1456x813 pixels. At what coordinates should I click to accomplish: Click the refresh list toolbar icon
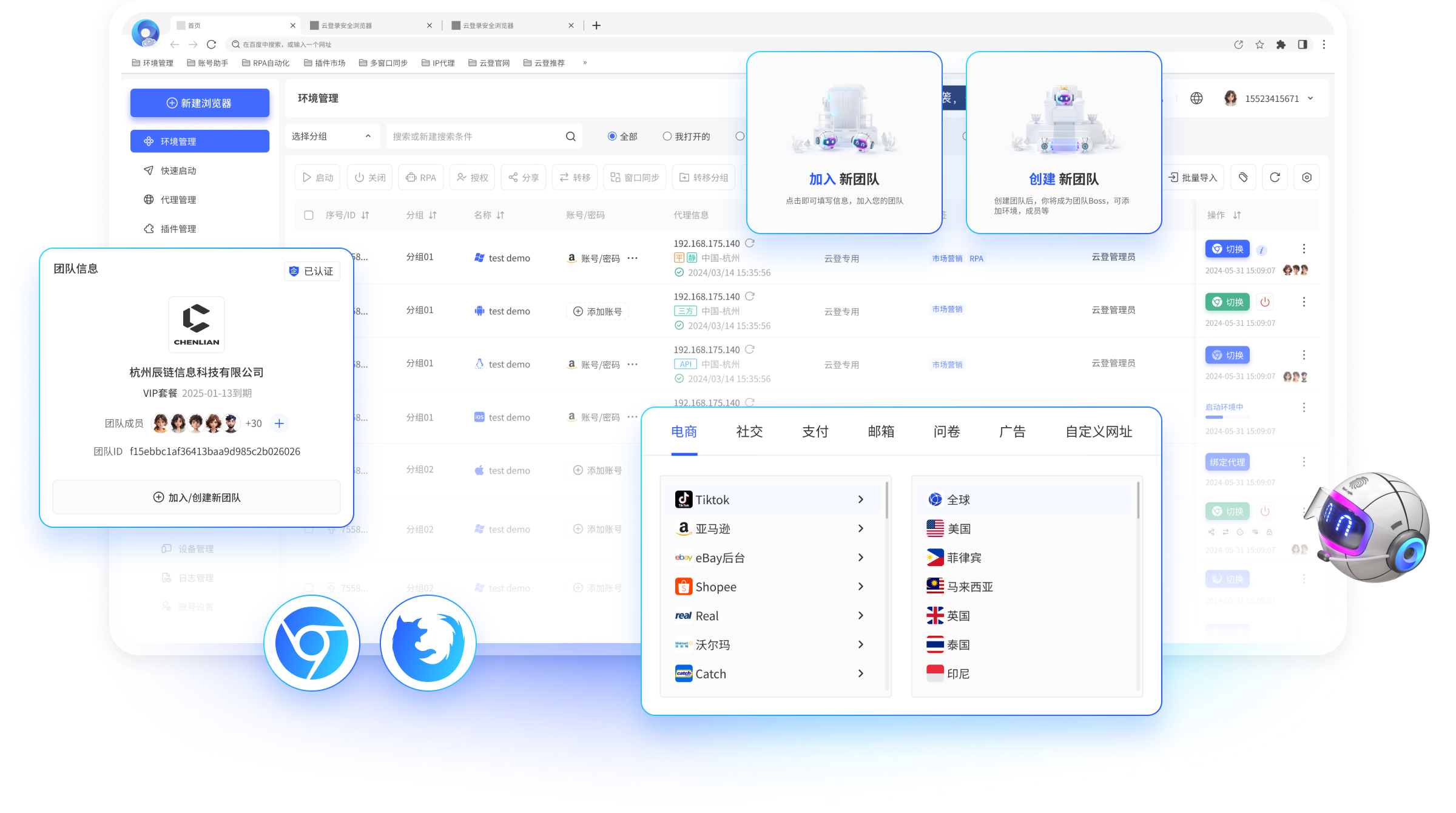coord(1275,177)
